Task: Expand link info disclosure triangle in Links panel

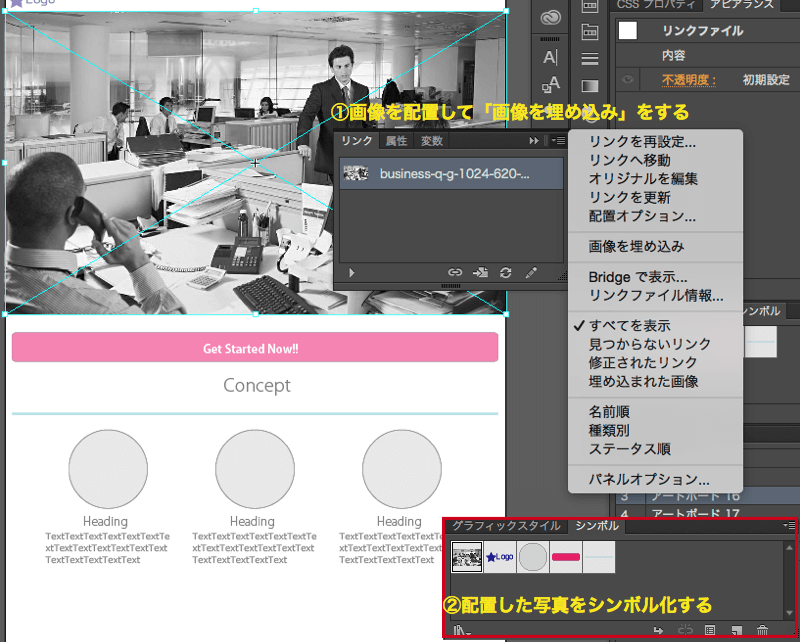Action: (x=352, y=273)
